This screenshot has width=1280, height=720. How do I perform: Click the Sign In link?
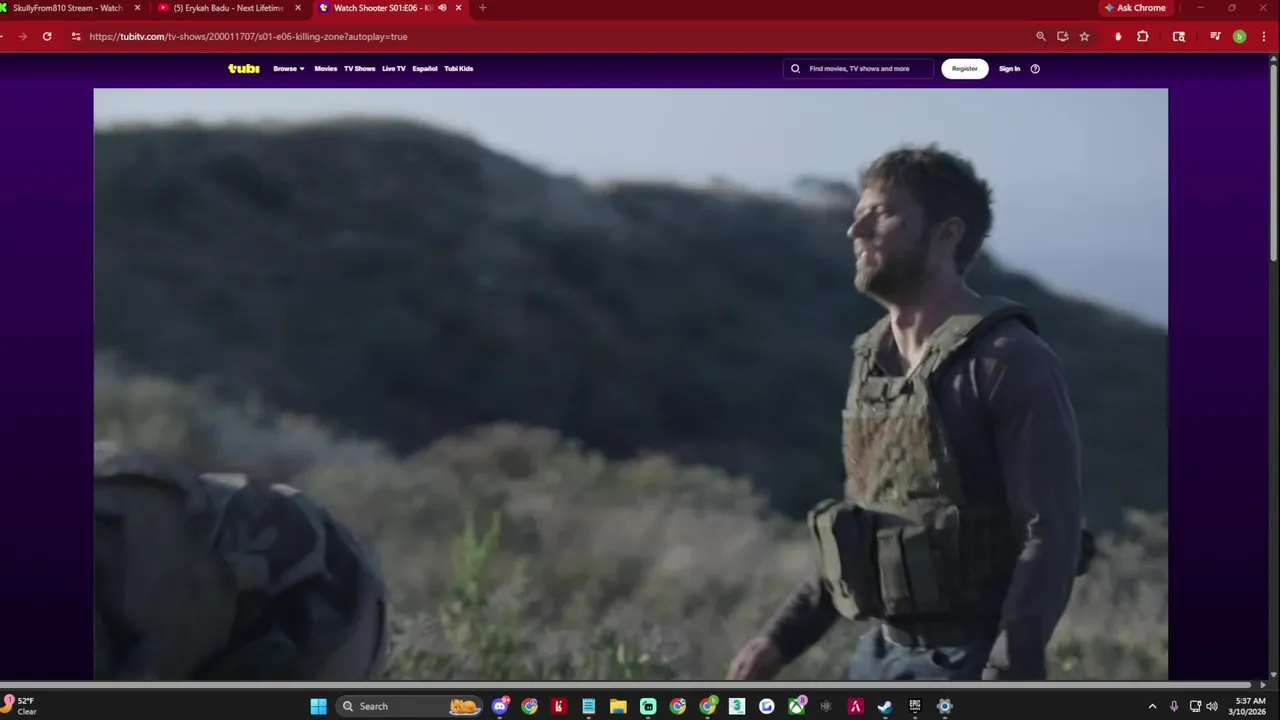coord(1010,69)
